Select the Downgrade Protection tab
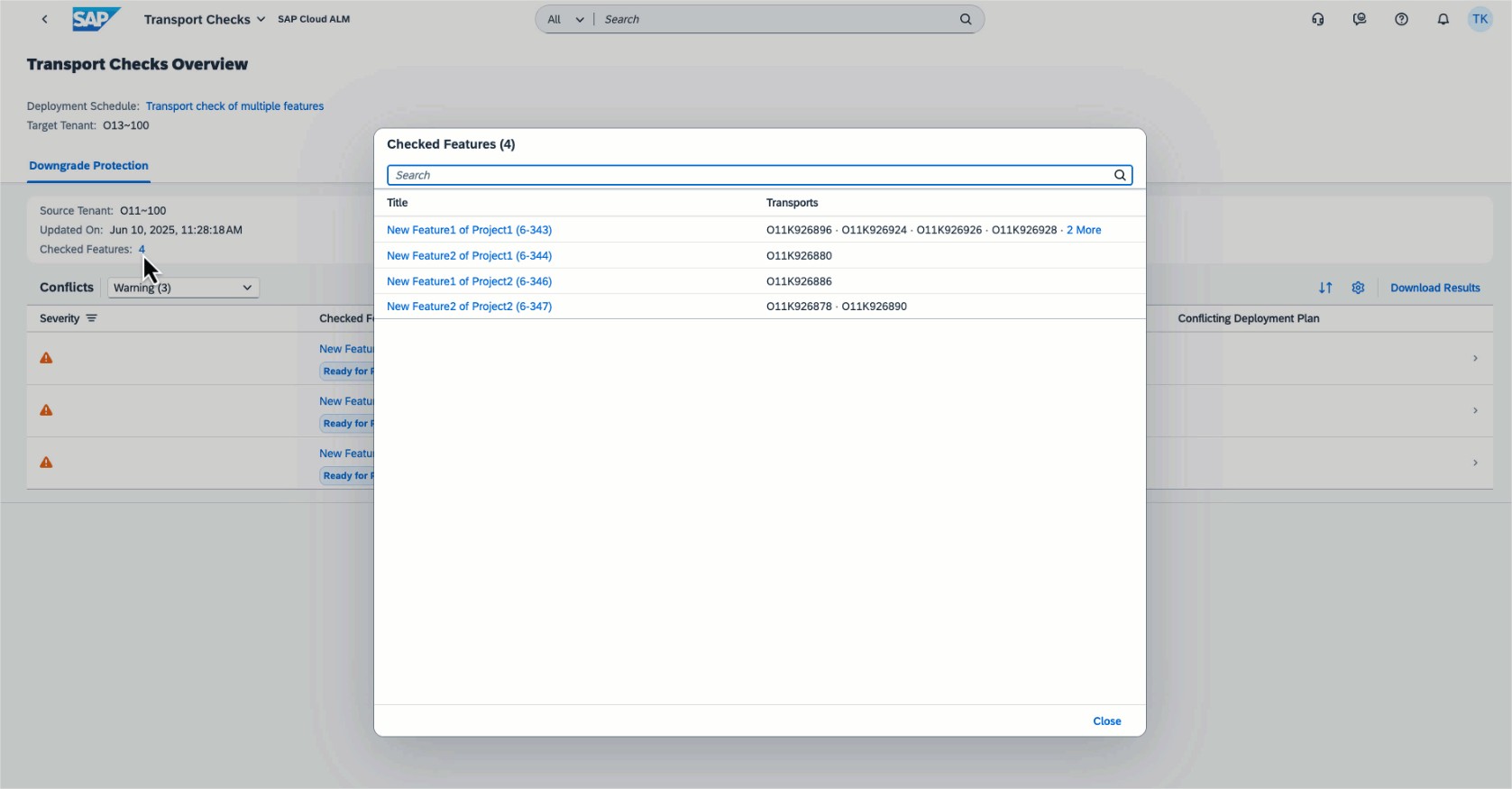Image resolution: width=1512 pixels, height=789 pixels. pos(88,166)
